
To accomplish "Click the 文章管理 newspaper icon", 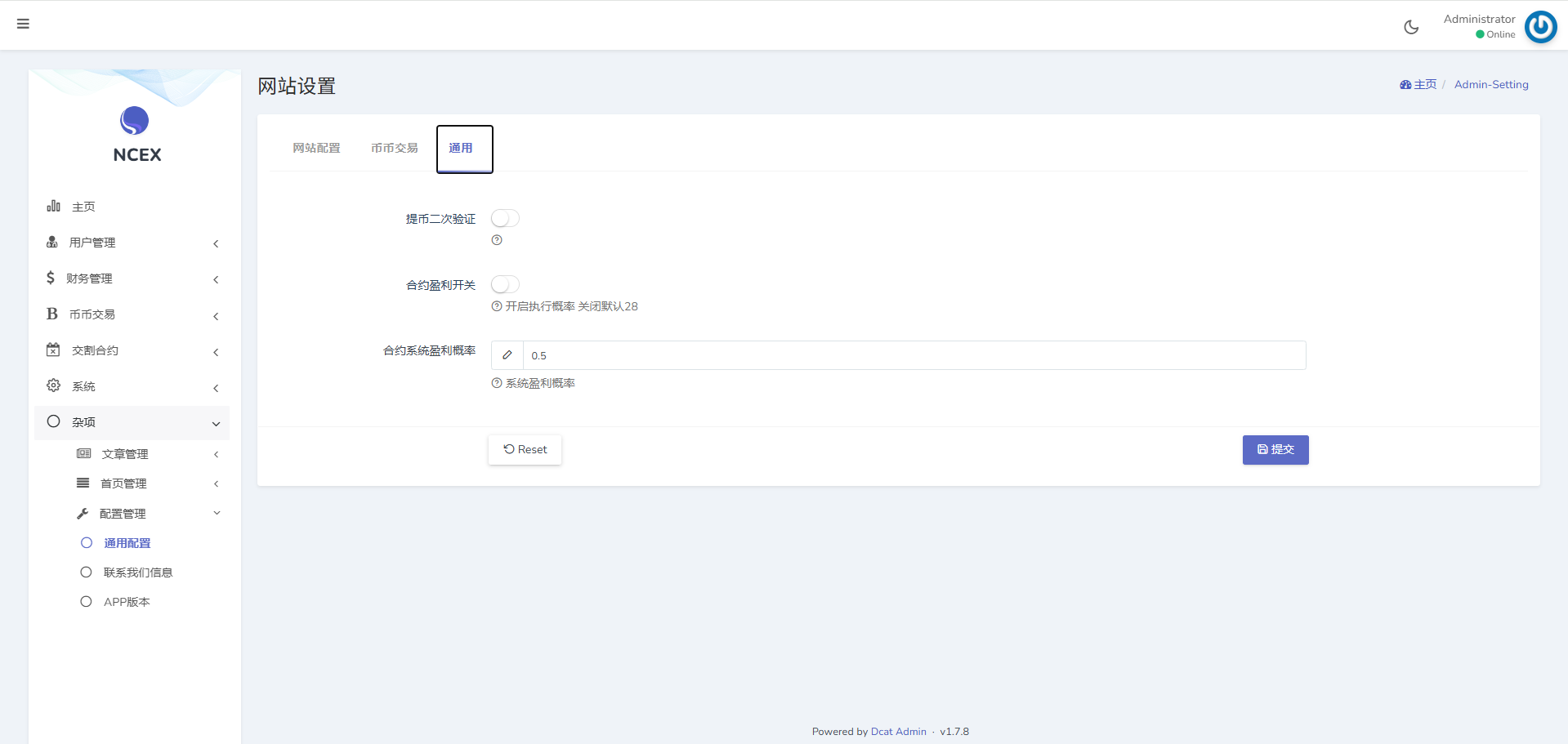I will tap(83, 453).
